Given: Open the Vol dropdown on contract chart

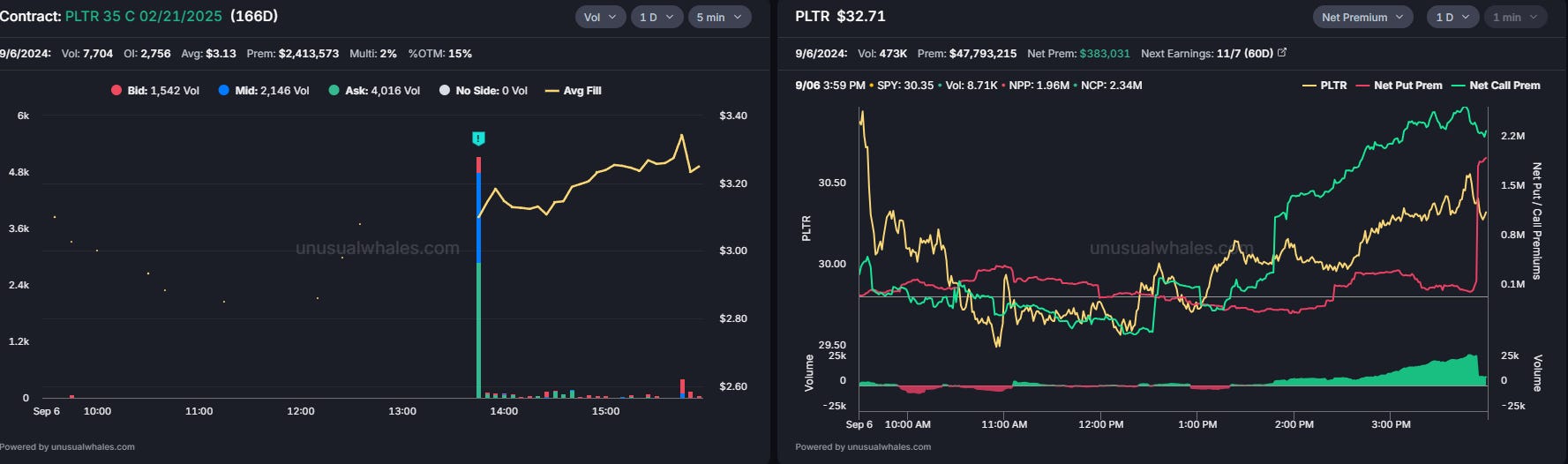Looking at the screenshot, I should point(601,17).
